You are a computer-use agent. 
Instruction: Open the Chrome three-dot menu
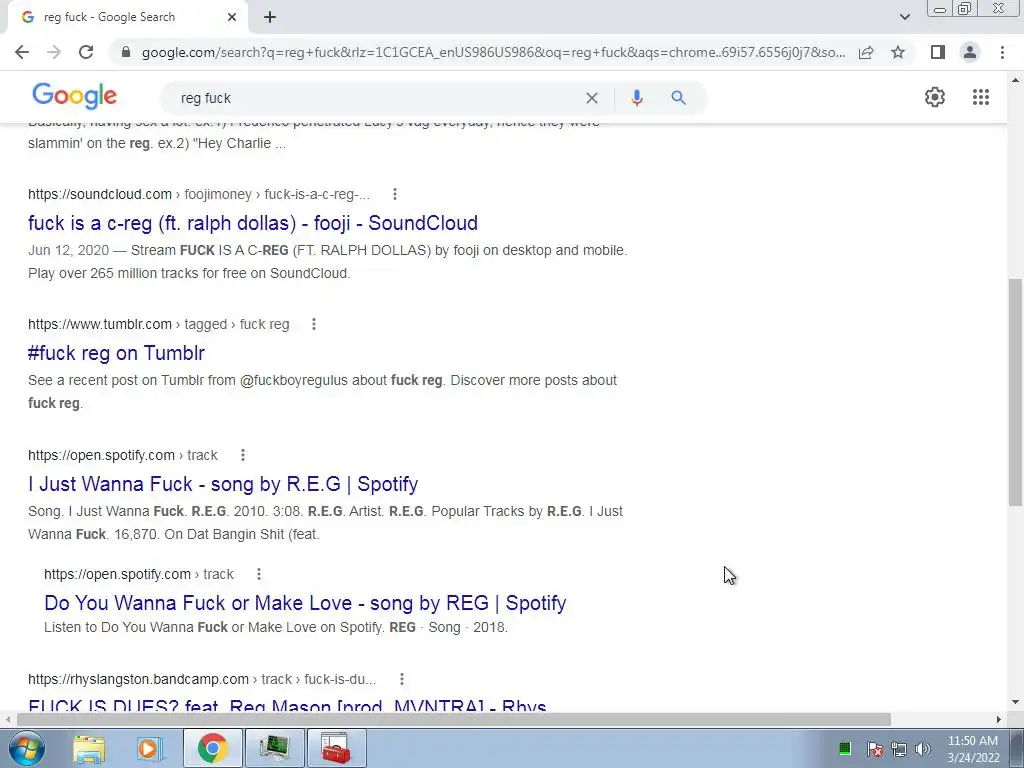pos(1002,52)
